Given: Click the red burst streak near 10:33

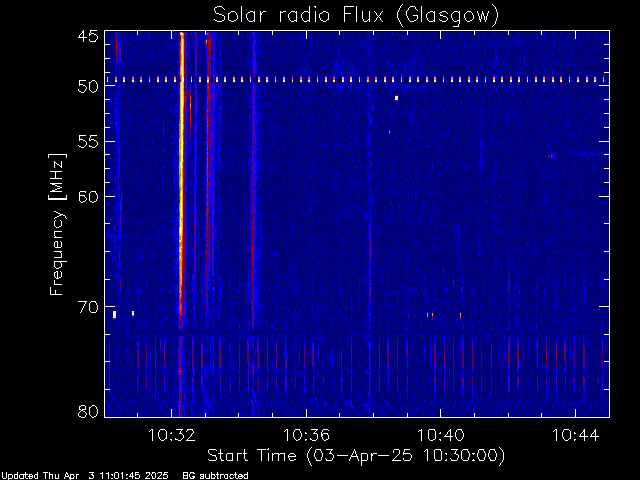Looking at the screenshot, I should pyautogui.click(x=208, y=171).
